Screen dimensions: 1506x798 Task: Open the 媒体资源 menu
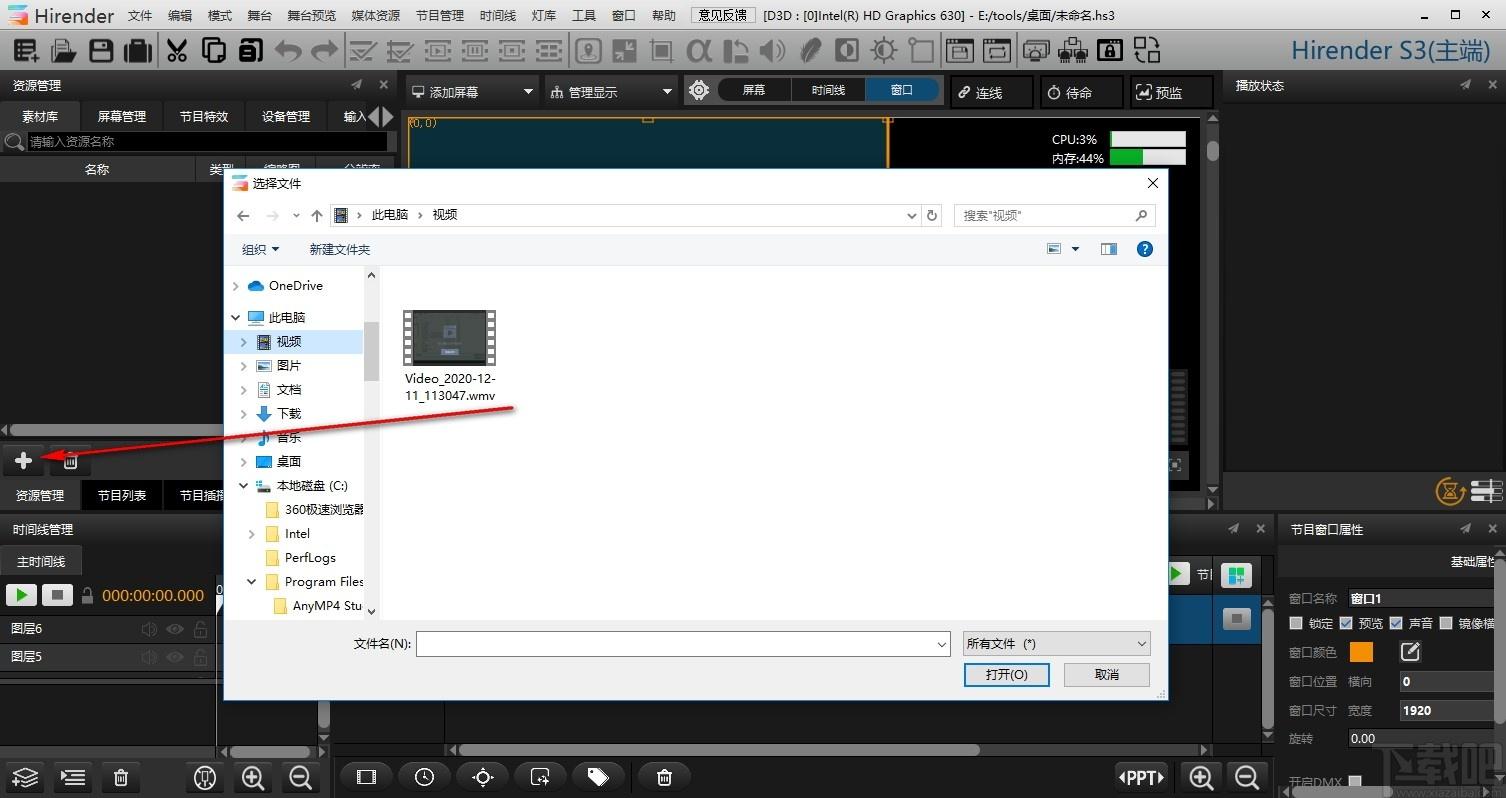(x=375, y=15)
